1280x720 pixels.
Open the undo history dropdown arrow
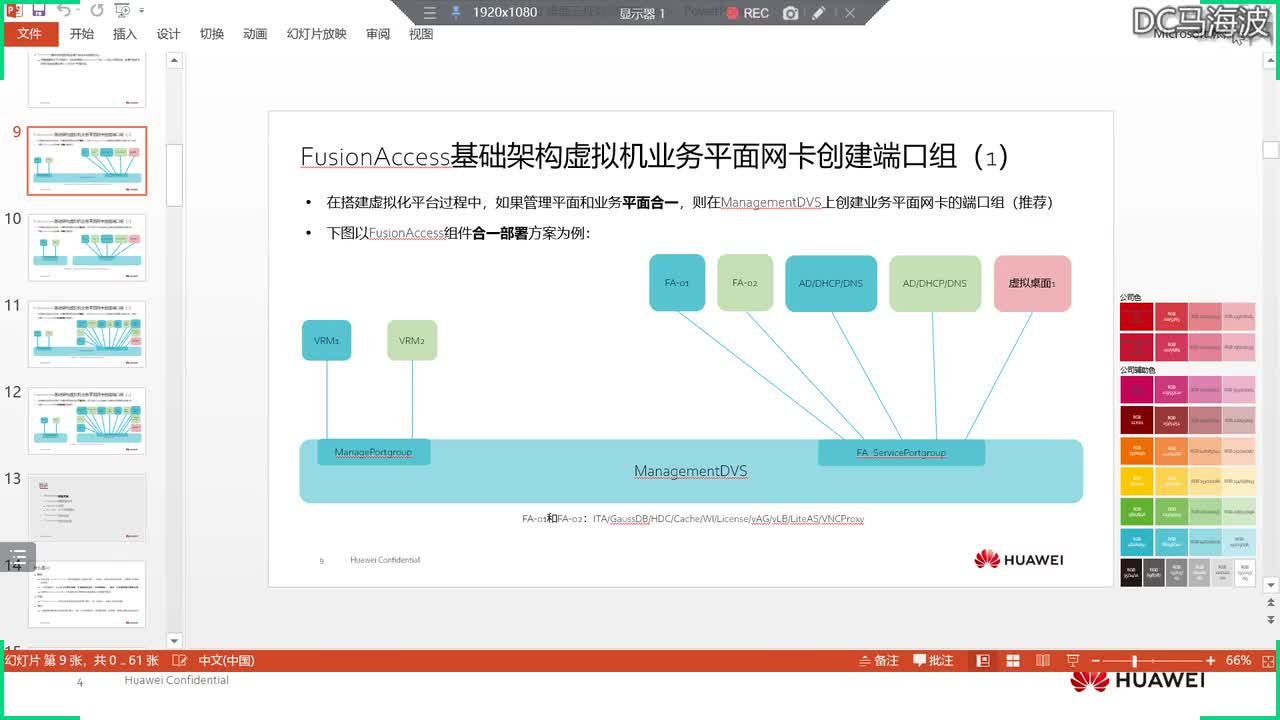(78, 12)
